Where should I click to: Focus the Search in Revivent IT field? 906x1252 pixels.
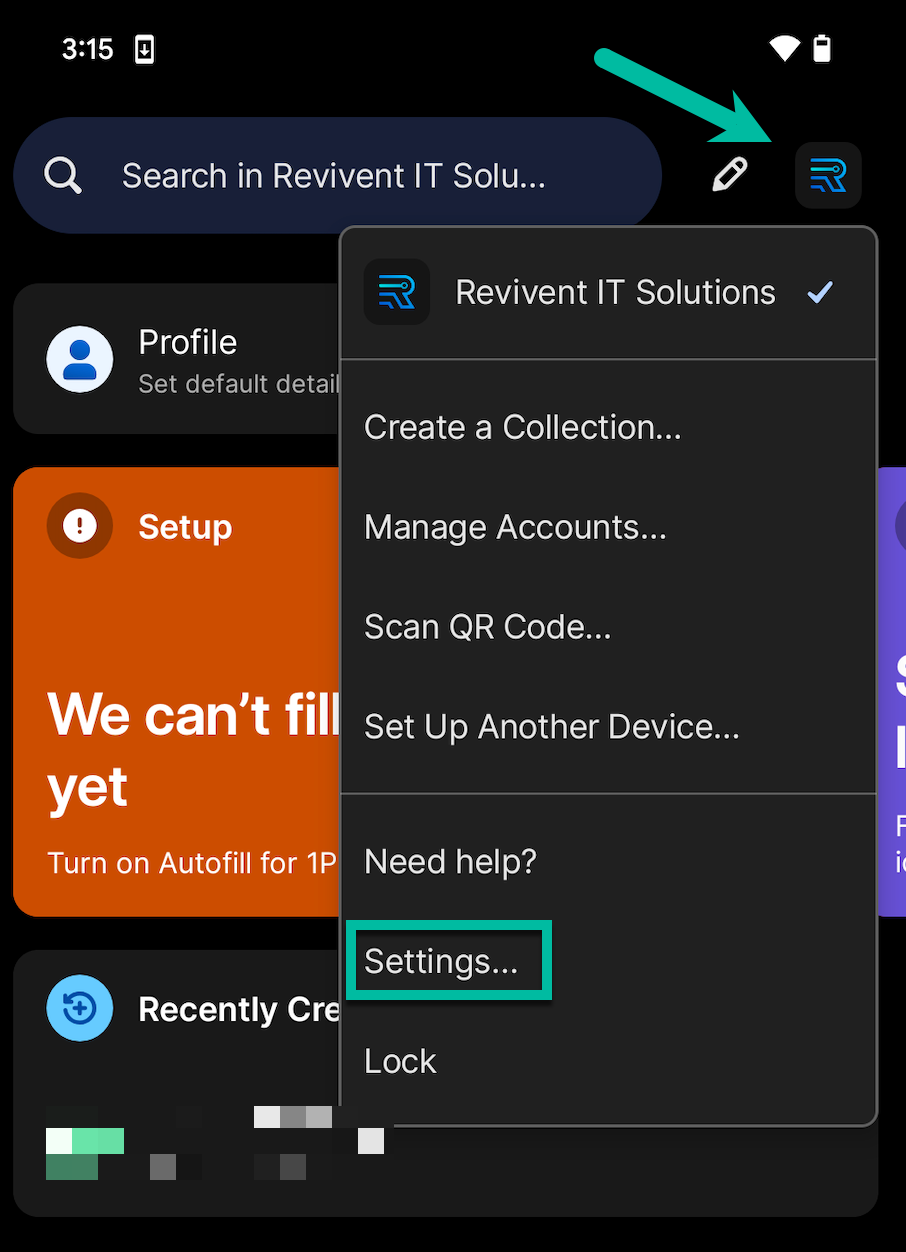coord(337,176)
